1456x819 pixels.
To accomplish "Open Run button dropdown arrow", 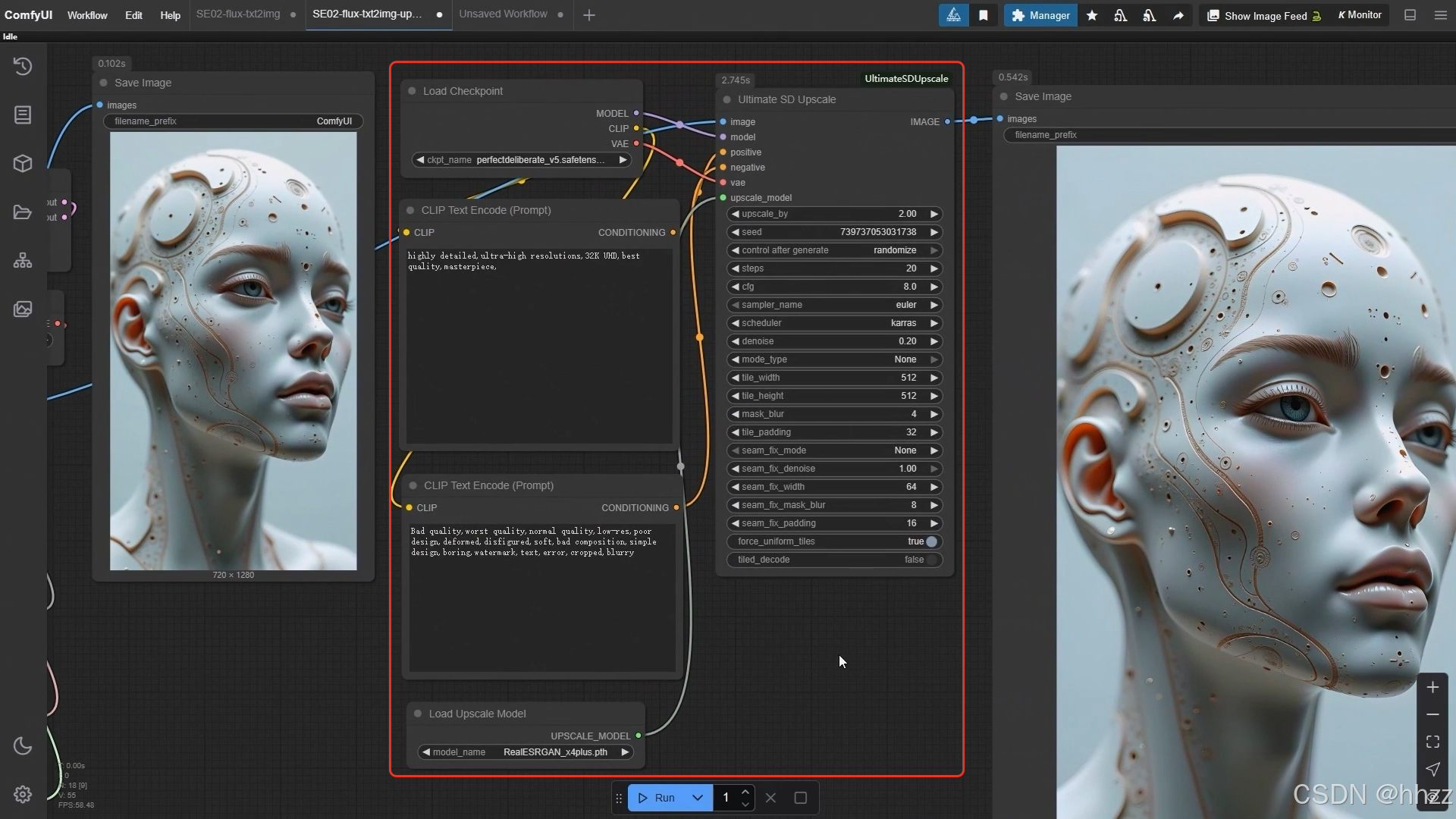I will point(698,798).
